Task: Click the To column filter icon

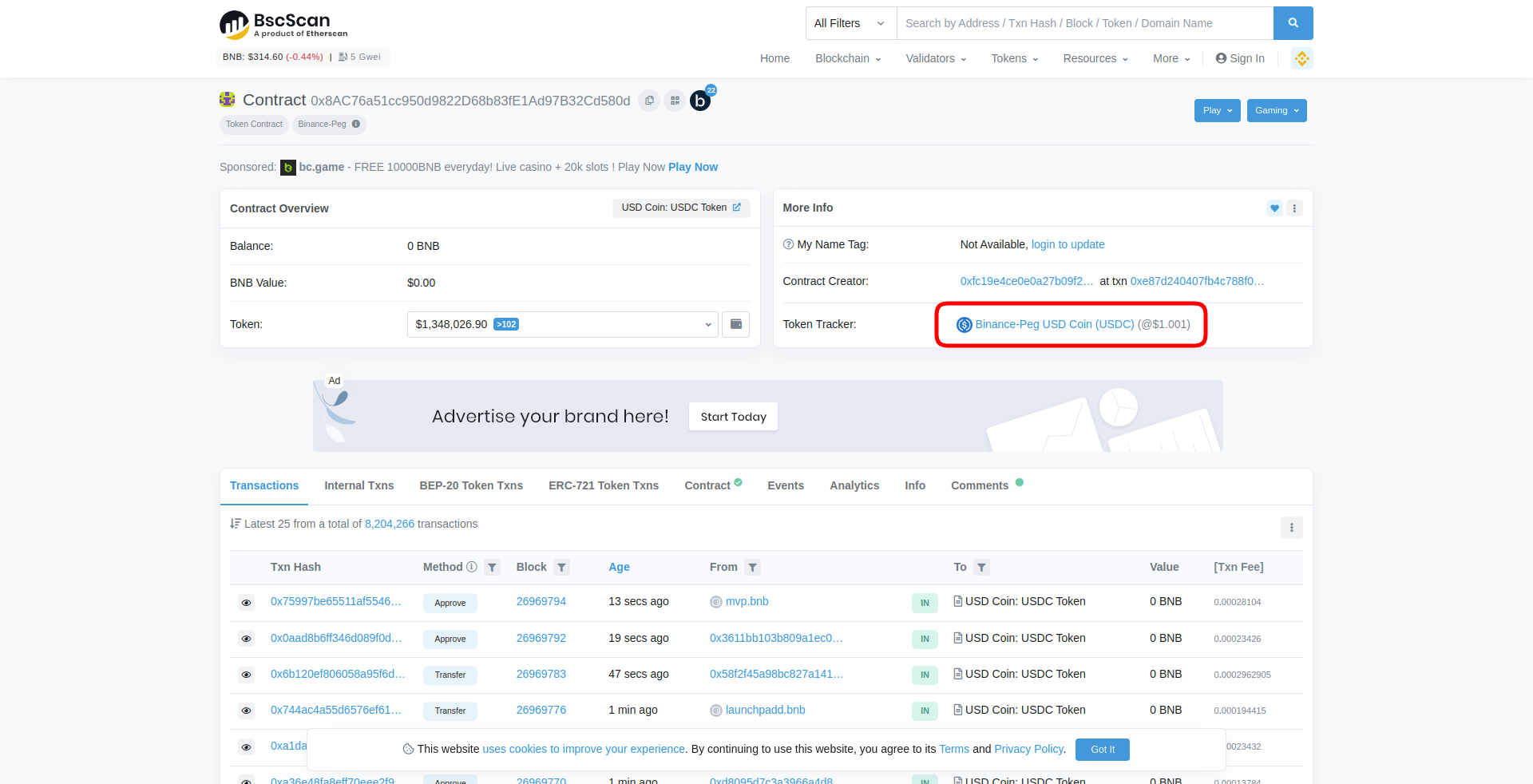Action: click(981, 568)
